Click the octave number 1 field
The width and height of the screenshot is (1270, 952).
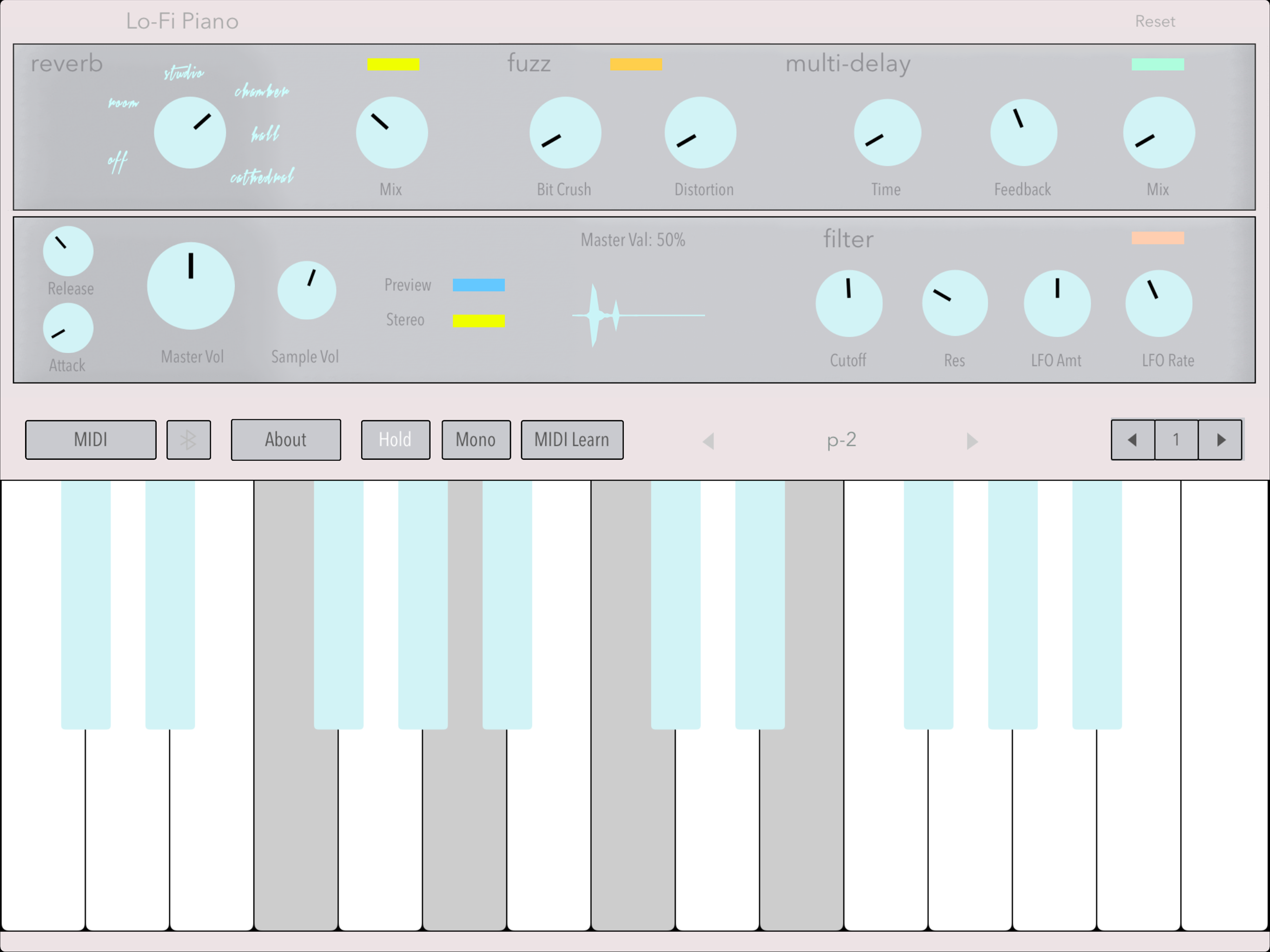(1177, 440)
